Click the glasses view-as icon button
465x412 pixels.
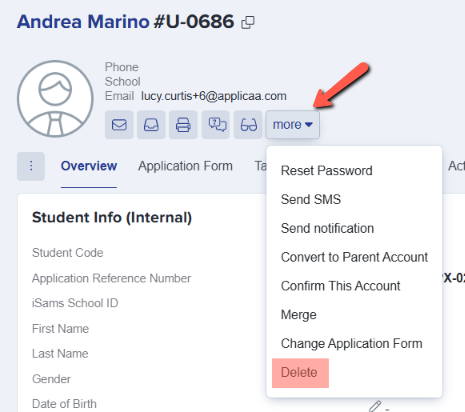tap(248, 125)
